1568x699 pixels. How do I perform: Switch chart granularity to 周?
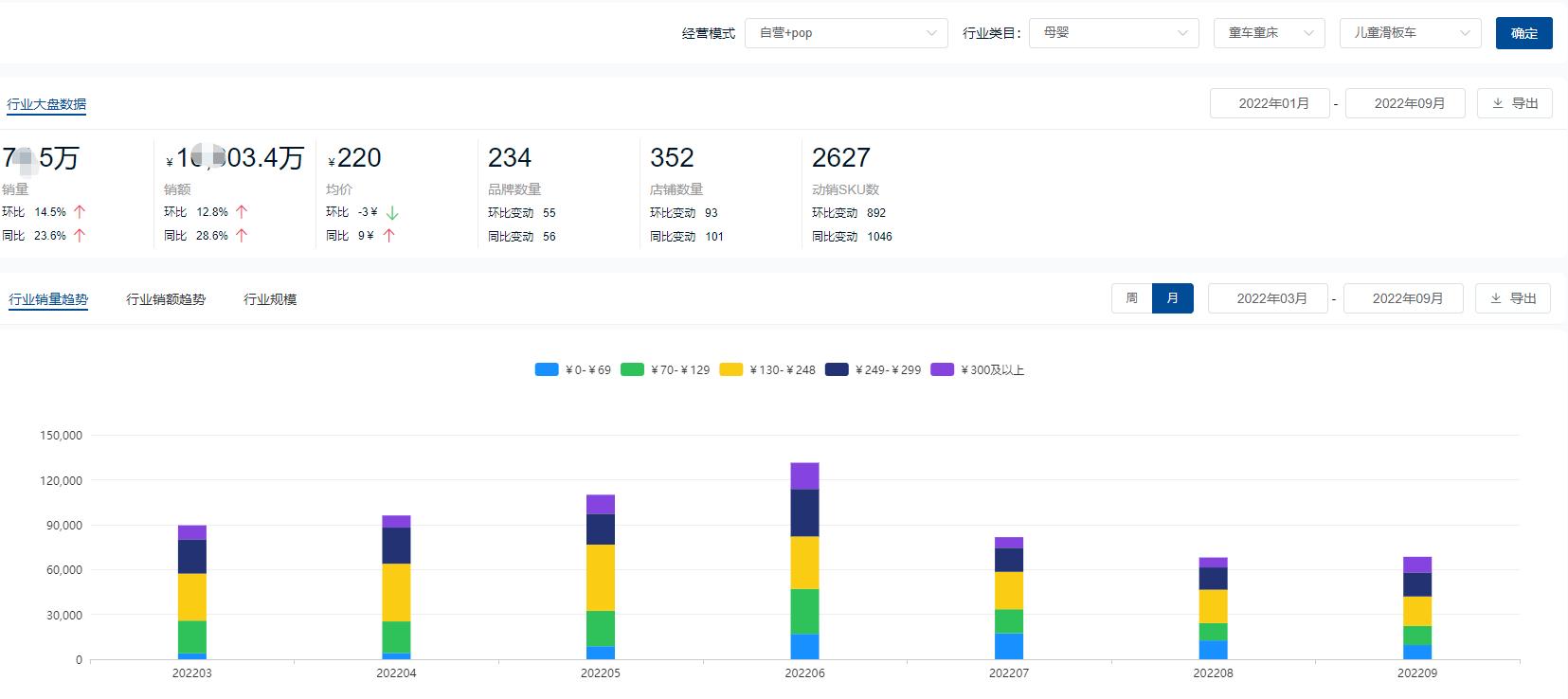click(x=1131, y=298)
